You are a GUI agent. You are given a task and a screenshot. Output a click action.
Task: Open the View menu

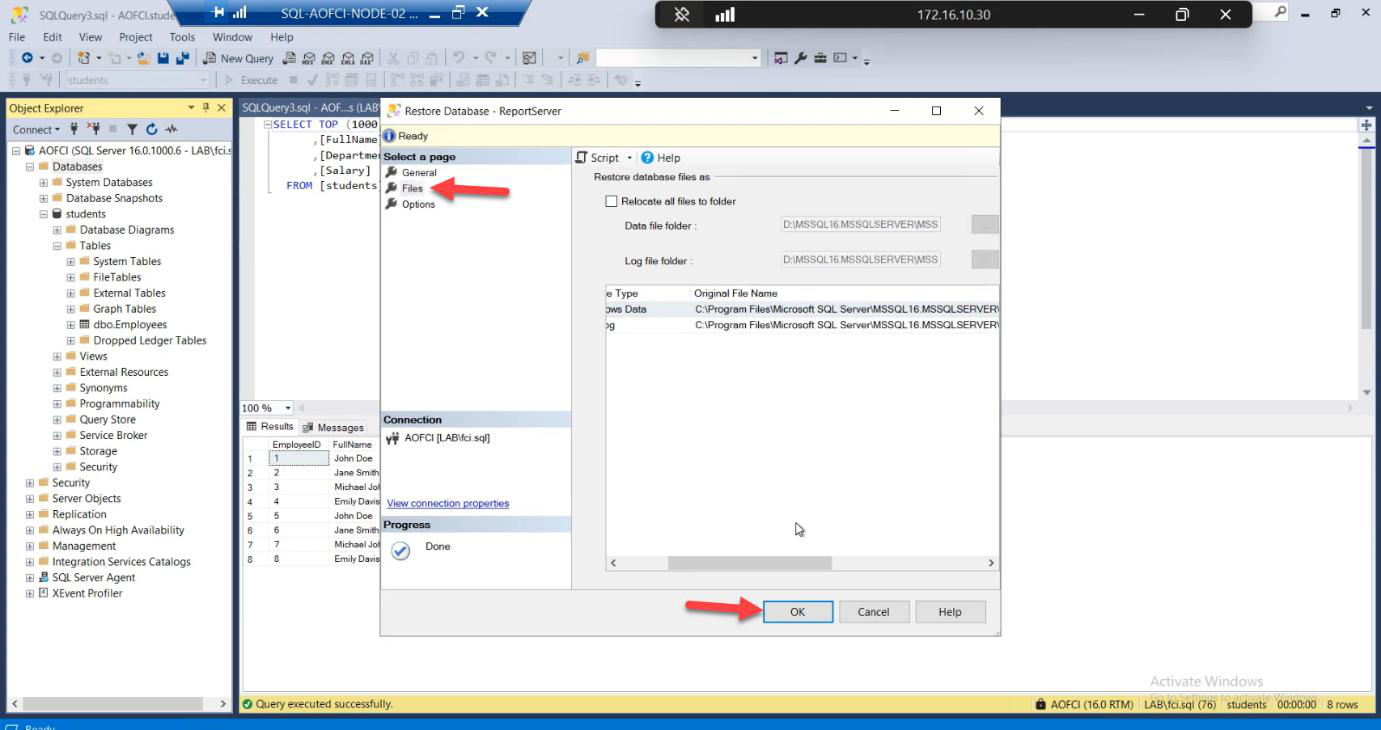[91, 37]
